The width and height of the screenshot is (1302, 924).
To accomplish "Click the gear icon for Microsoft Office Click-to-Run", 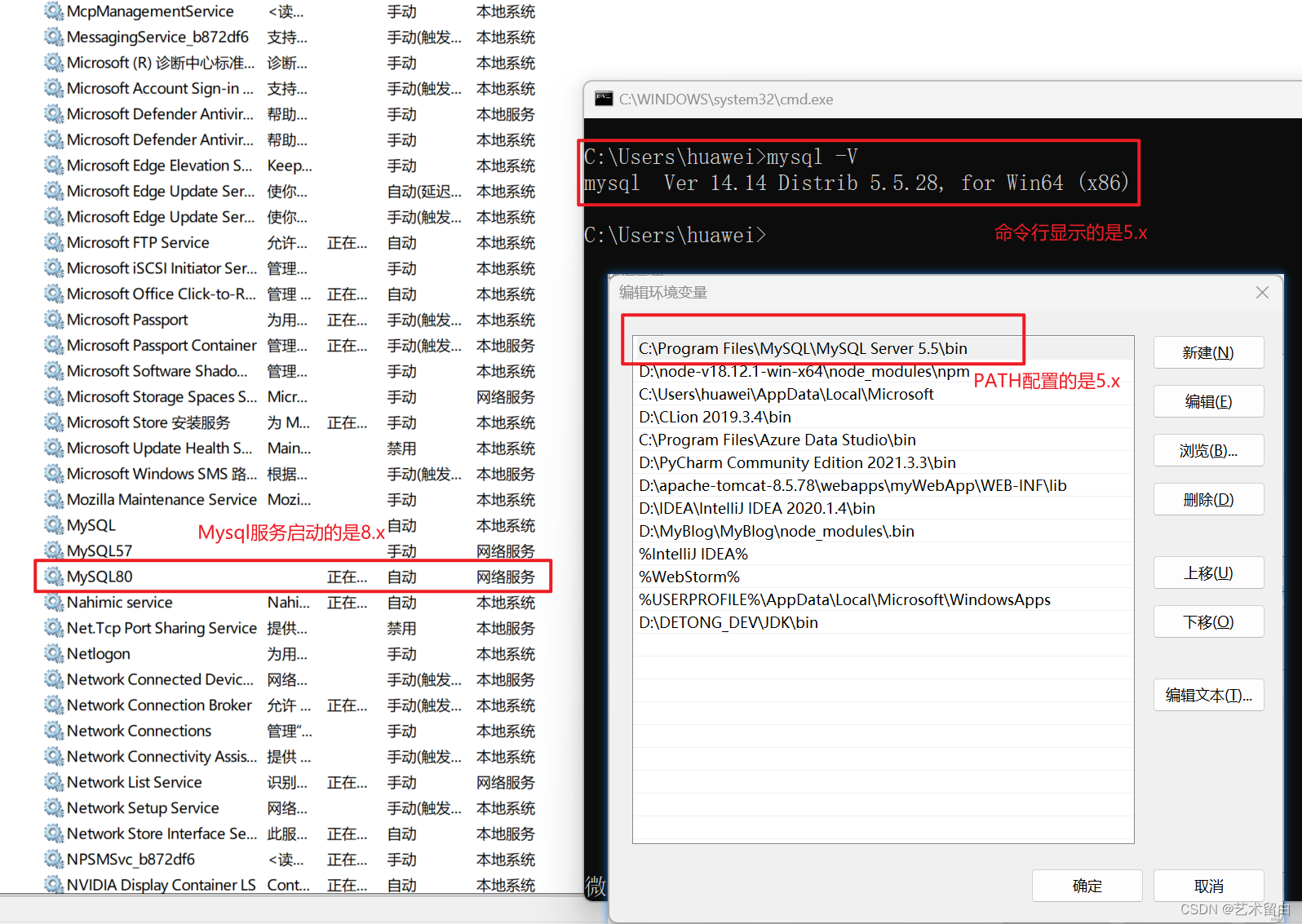I will point(54,294).
